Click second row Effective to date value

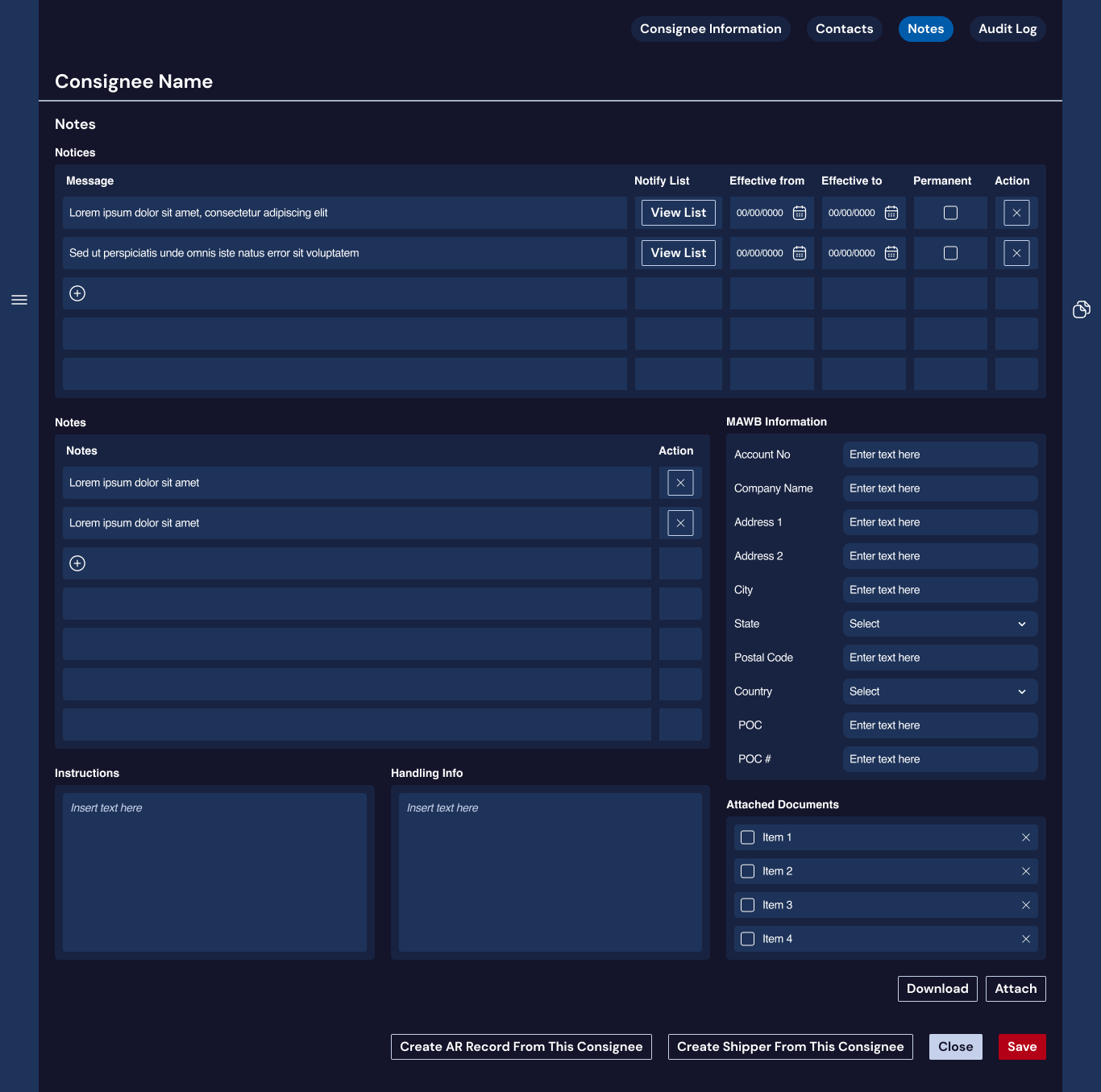(852, 253)
